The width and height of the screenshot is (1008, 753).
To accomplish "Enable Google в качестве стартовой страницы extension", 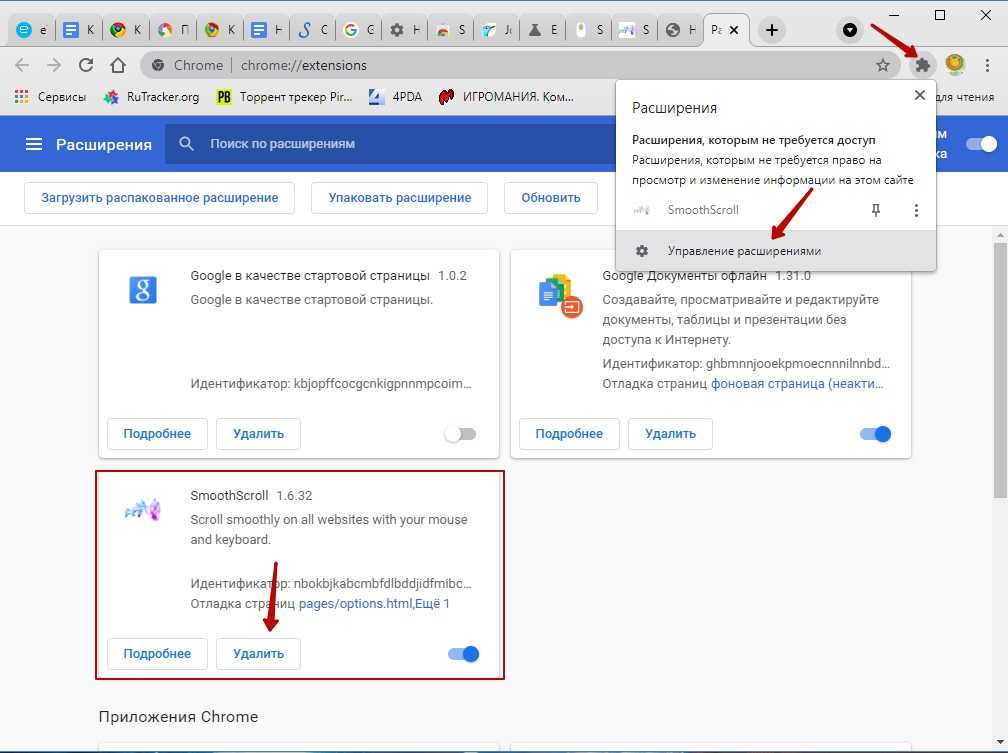I will click(x=460, y=434).
